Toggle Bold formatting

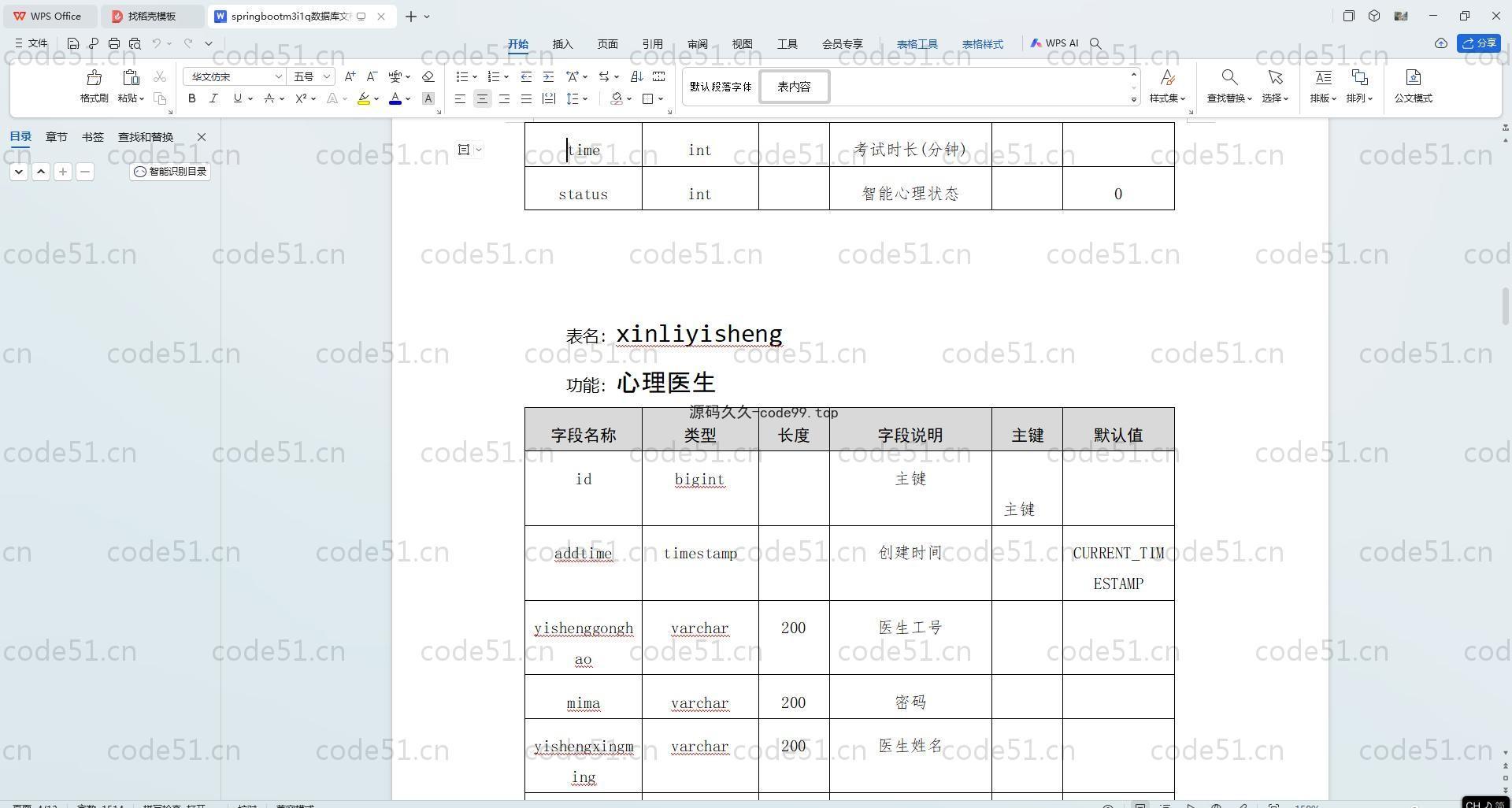click(191, 98)
